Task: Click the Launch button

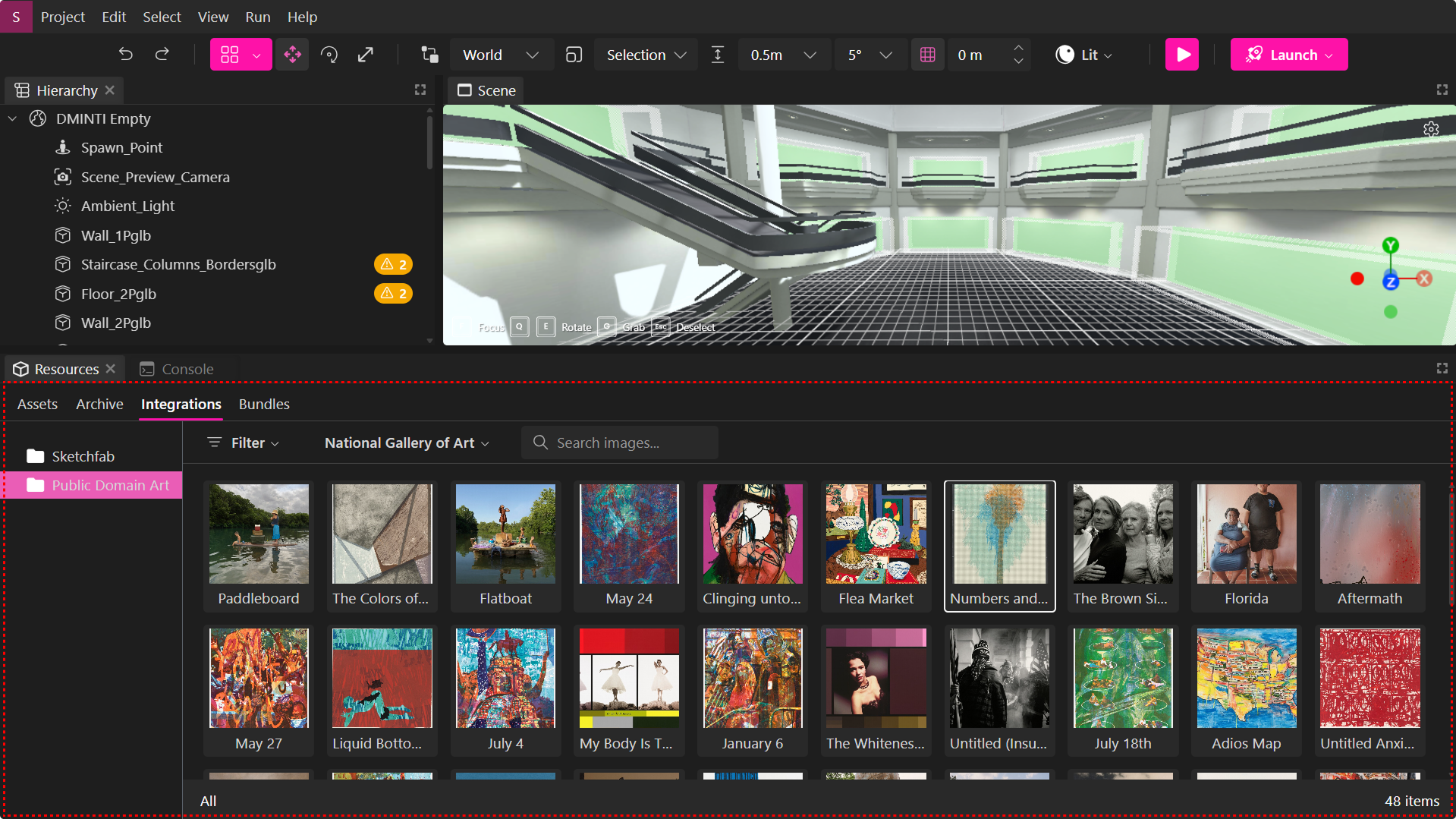Action: 1288,54
